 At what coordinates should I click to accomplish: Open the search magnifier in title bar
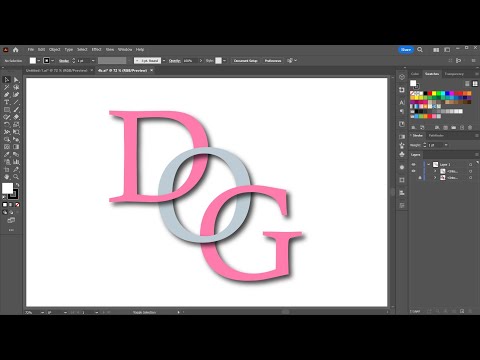click(x=420, y=50)
